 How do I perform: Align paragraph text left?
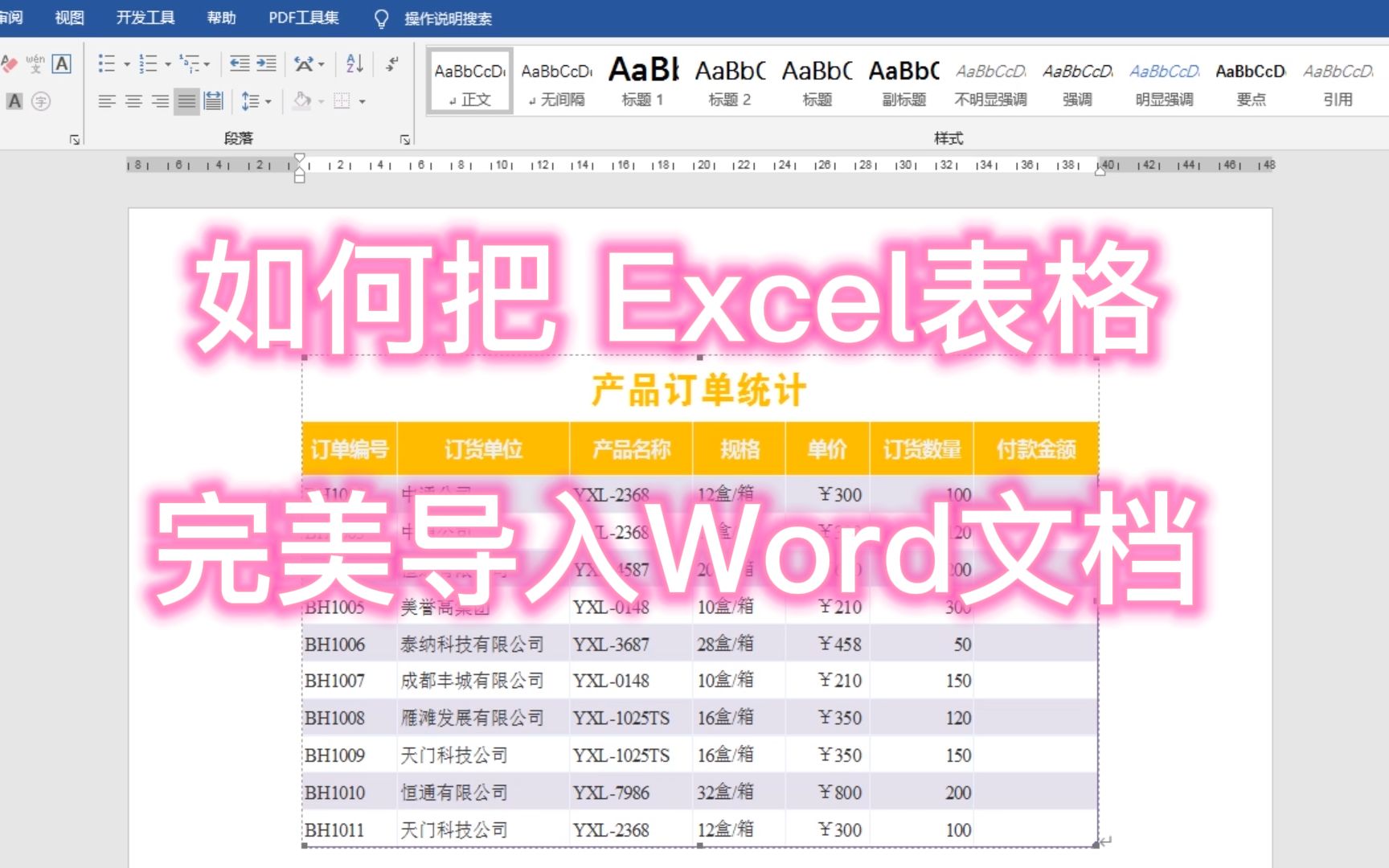tap(107, 101)
